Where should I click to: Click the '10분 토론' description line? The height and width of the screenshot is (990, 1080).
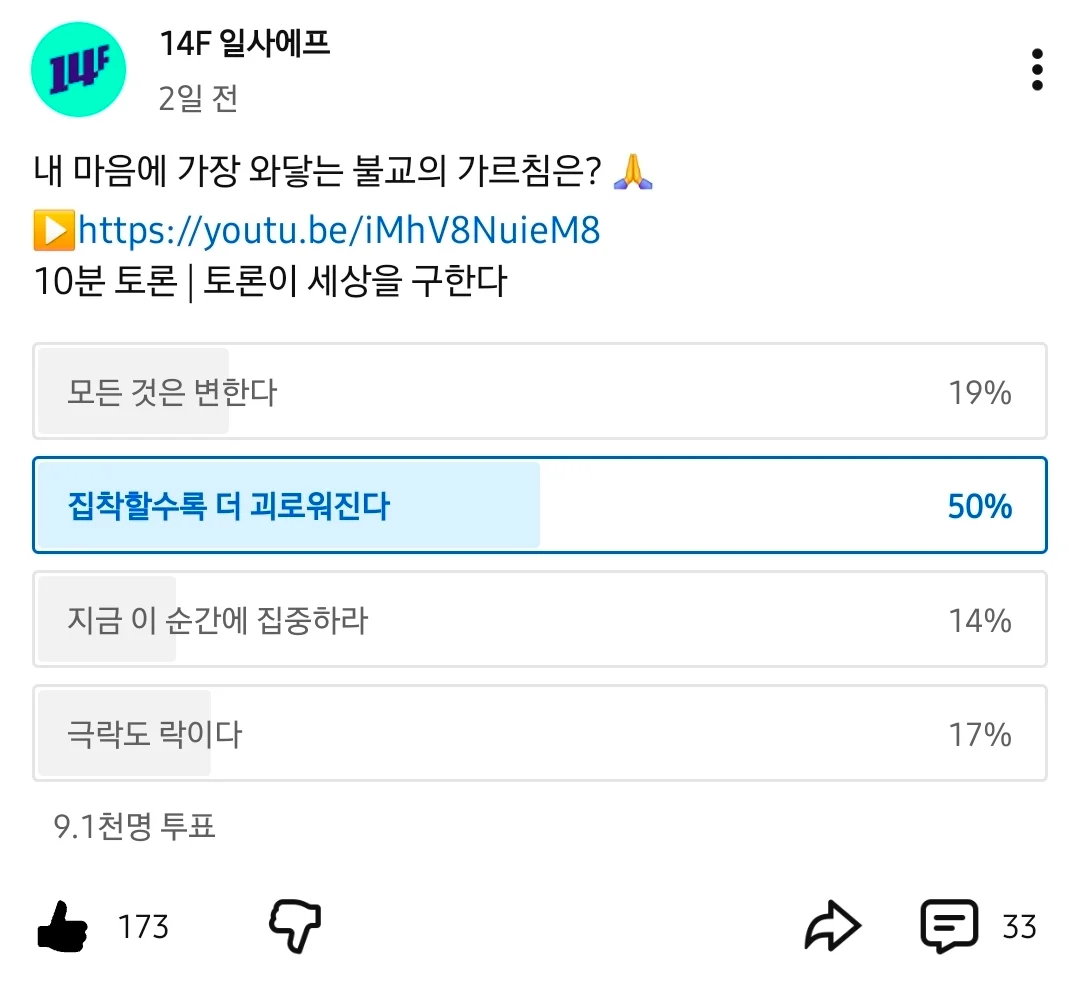pyautogui.click(x=270, y=282)
